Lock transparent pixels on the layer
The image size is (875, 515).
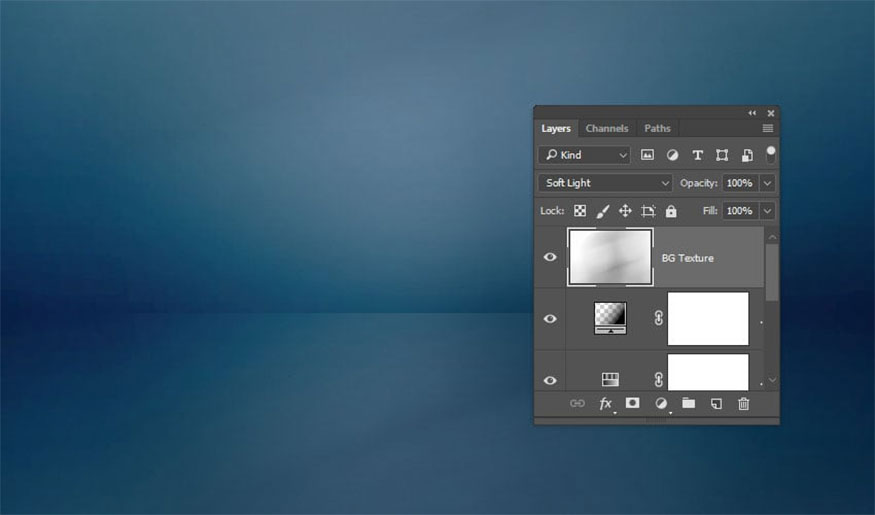pyautogui.click(x=580, y=211)
